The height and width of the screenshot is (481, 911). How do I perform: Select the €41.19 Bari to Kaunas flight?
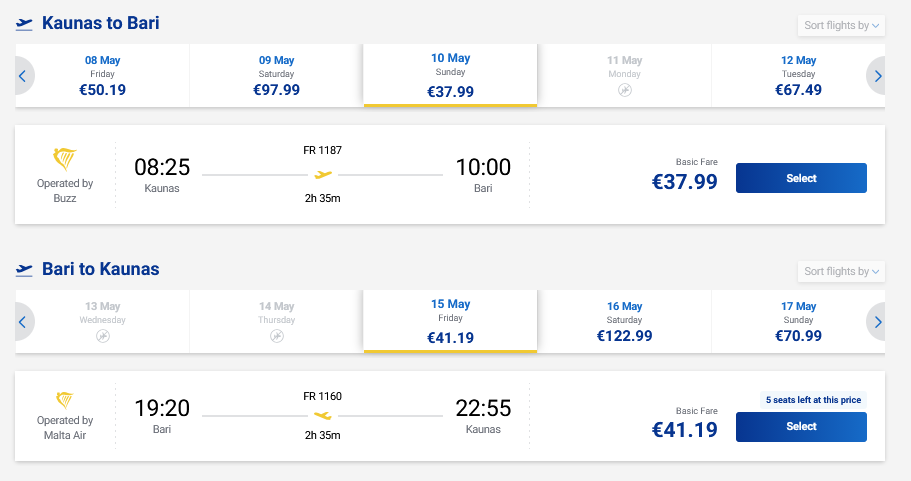801,426
